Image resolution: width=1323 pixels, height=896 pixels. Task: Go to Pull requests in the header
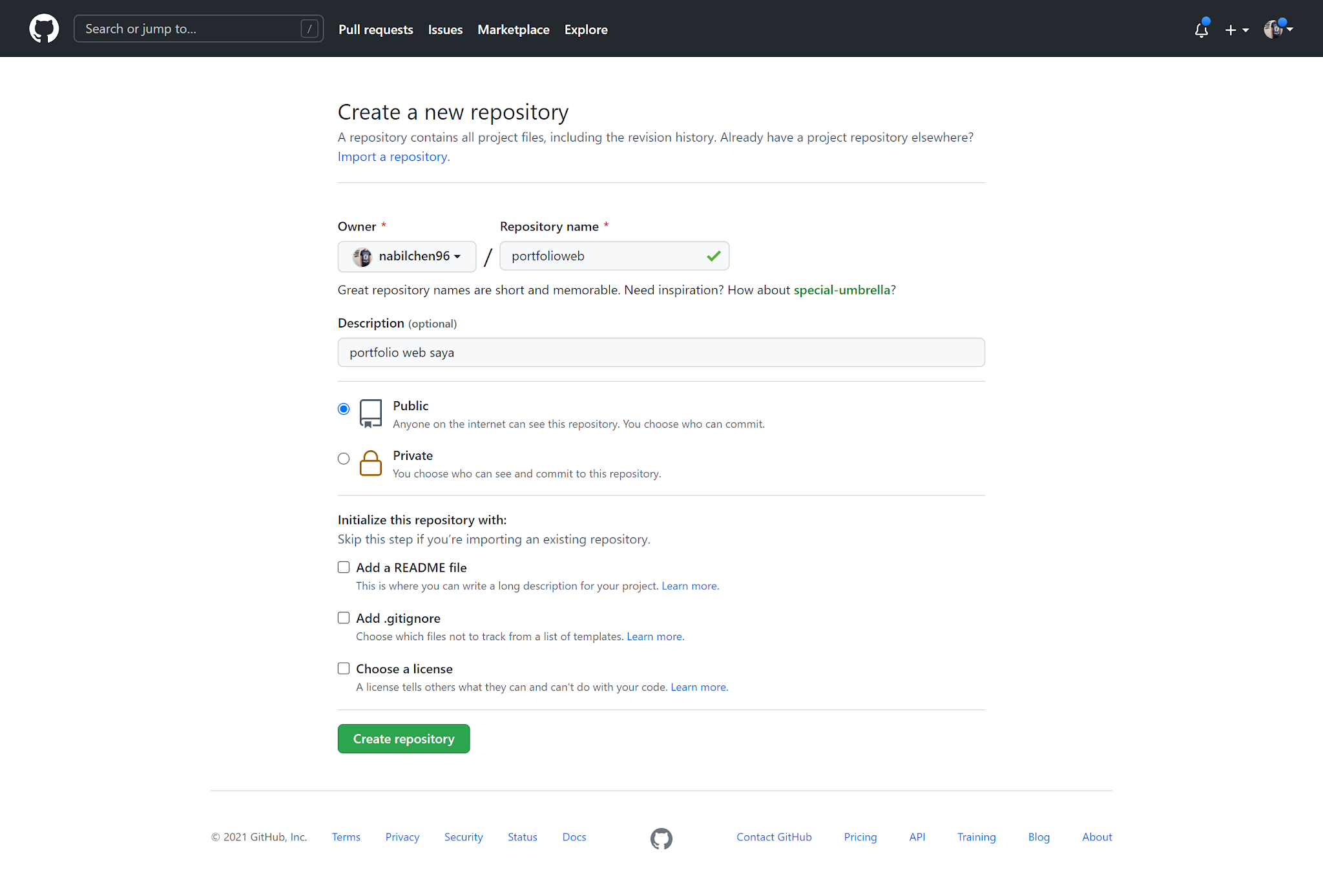point(375,30)
